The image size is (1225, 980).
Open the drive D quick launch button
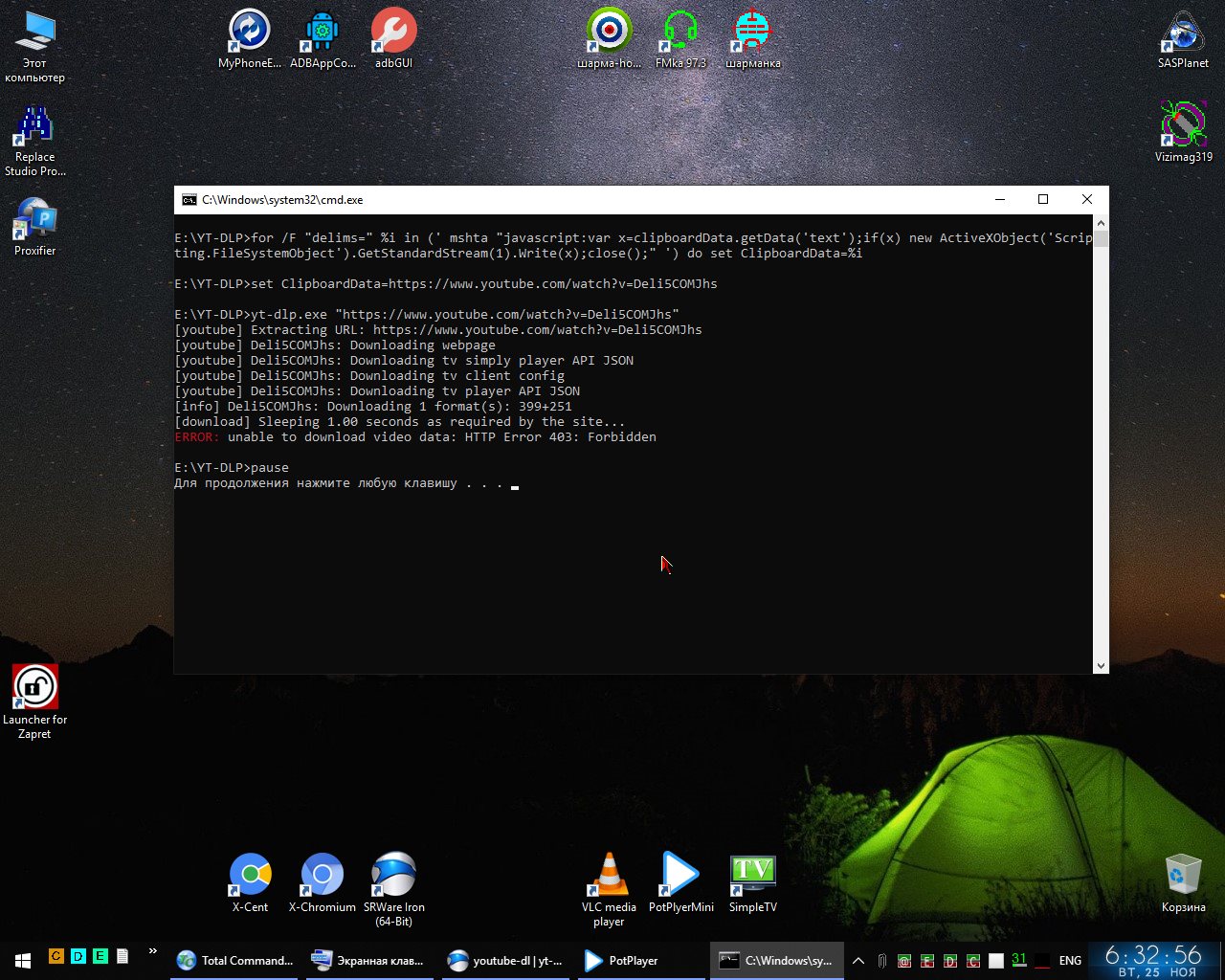[78, 956]
